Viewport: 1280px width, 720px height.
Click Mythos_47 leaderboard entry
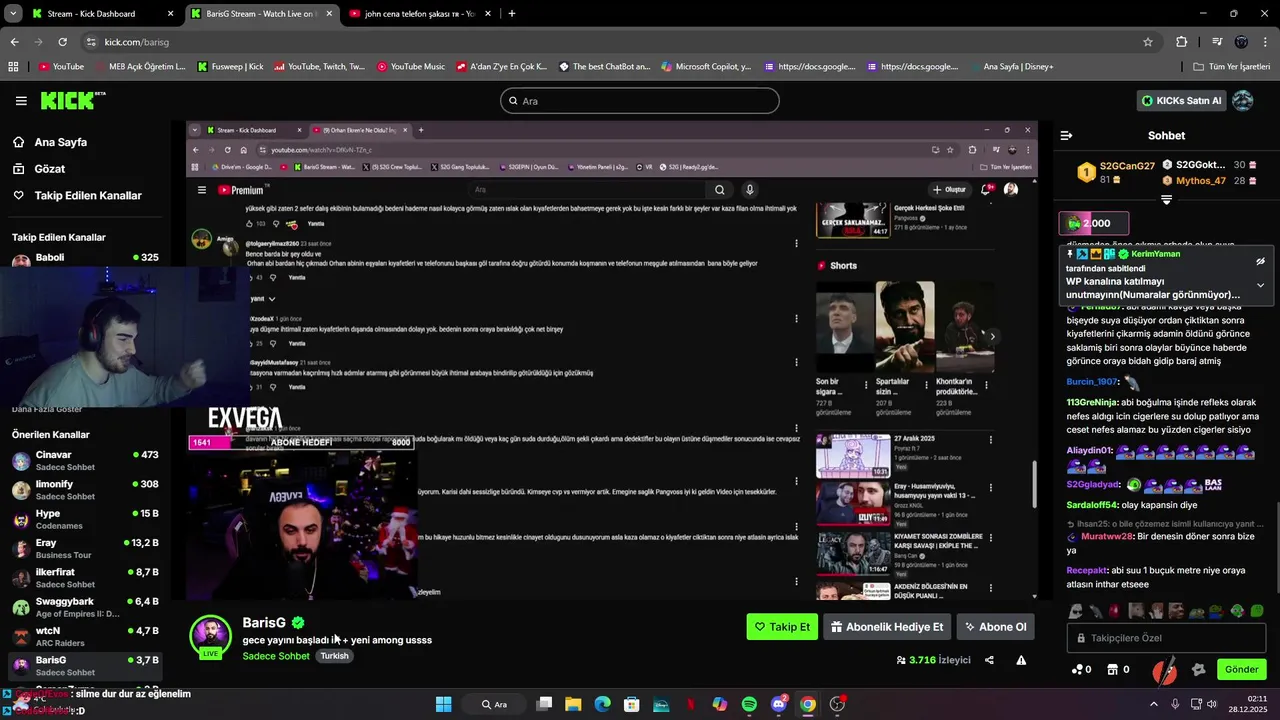1201,181
